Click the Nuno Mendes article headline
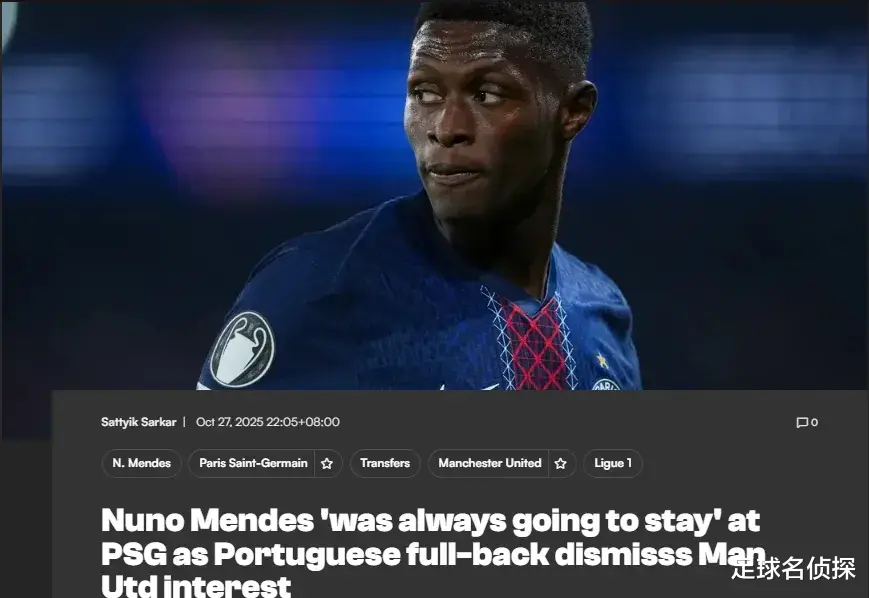Viewport: 869px width, 598px height. pyautogui.click(x=433, y=553)
